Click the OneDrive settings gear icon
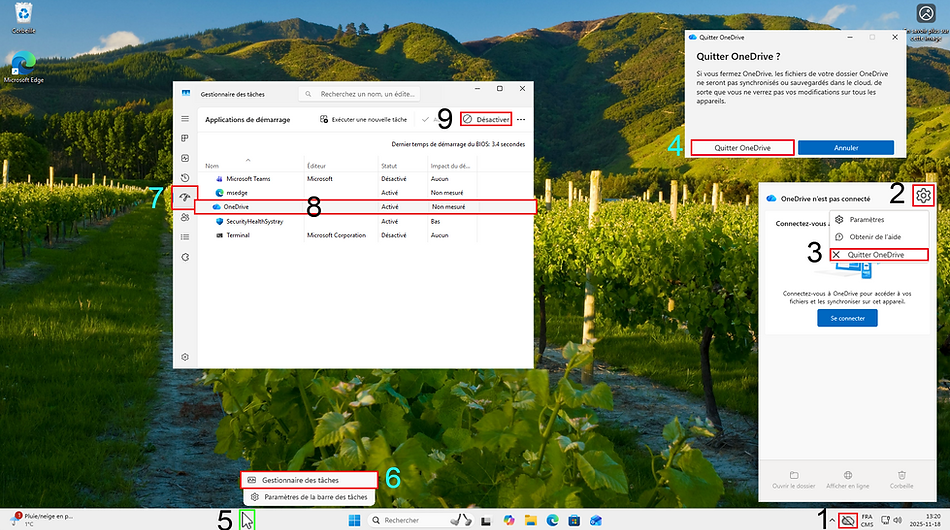The height and width of the screenshot is (530, 950). (x=923, y=196)
